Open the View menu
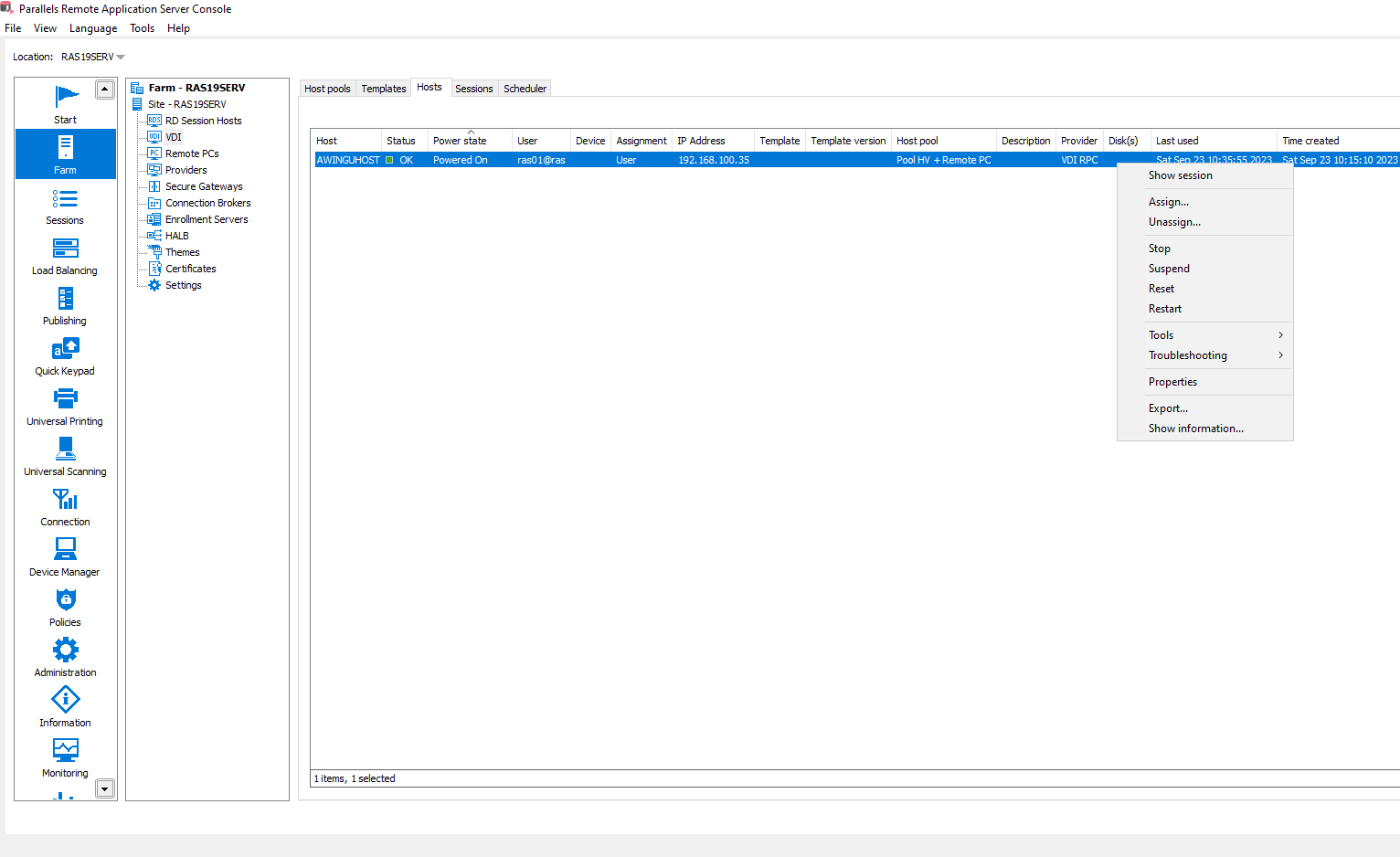 45,28
